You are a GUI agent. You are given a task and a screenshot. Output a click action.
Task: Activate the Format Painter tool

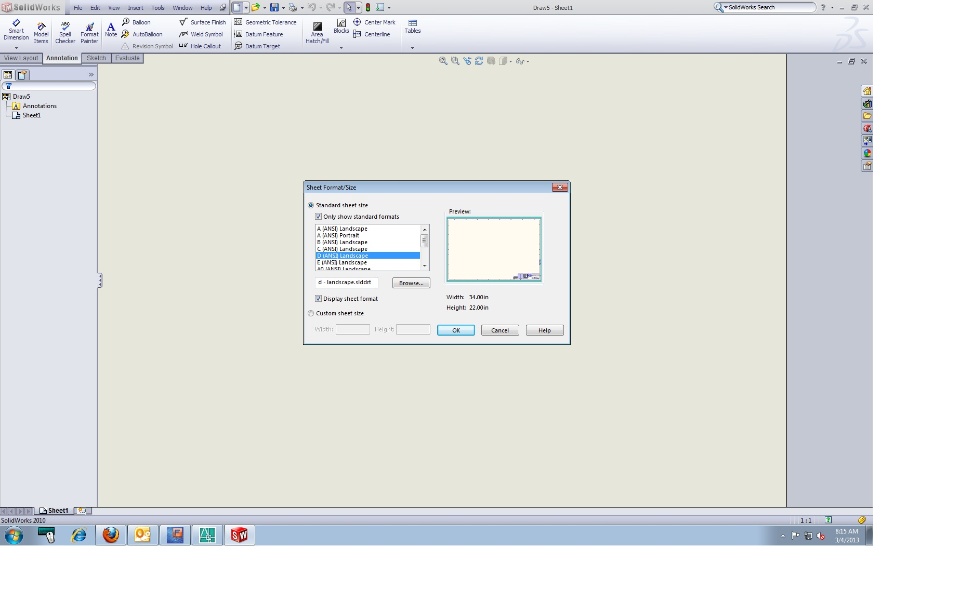pos(89,32)
